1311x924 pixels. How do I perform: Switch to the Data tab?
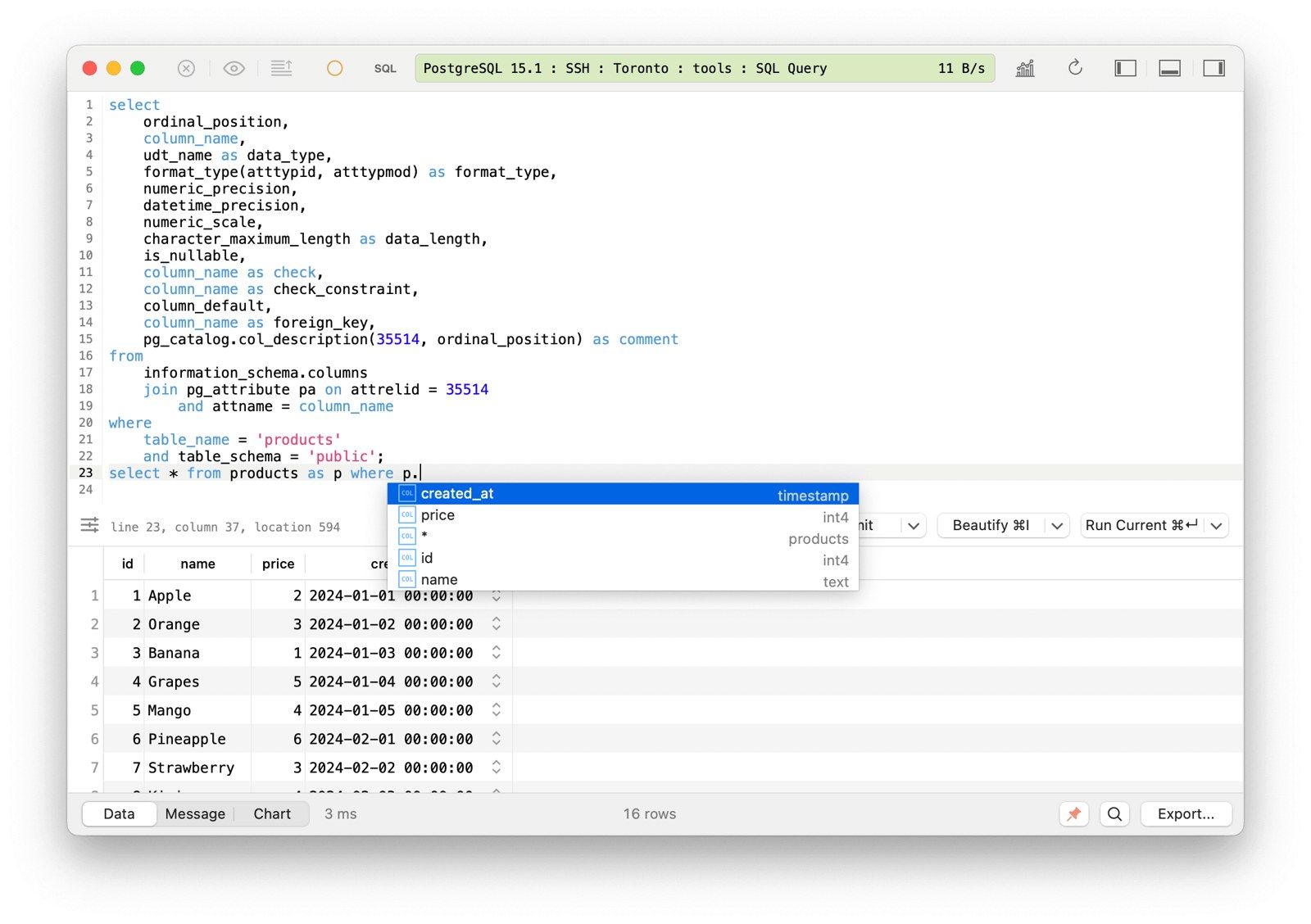(x=119, y=813)
